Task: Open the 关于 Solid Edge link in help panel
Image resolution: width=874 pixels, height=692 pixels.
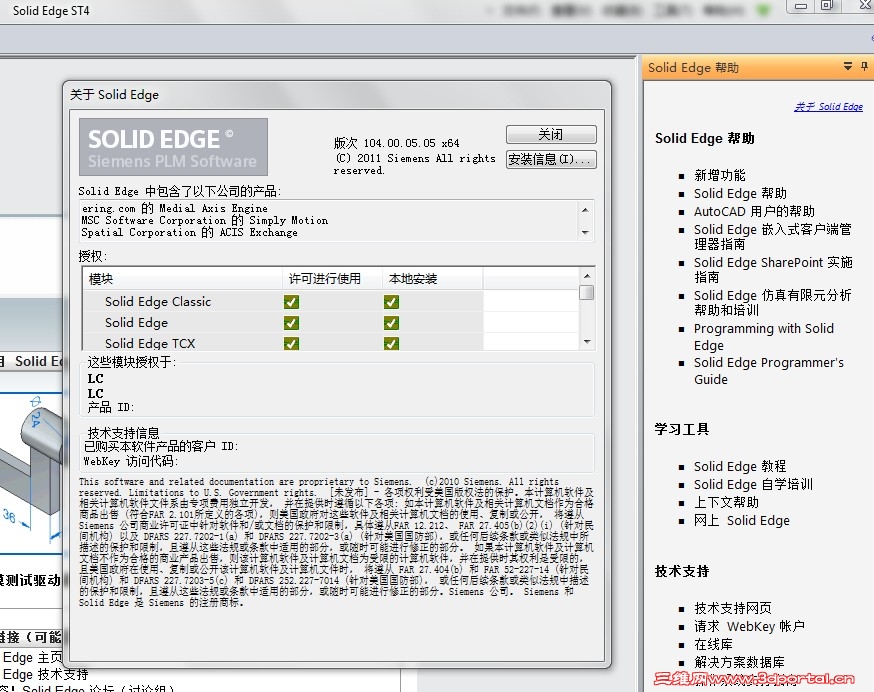Action: click(x=828, y=107)
